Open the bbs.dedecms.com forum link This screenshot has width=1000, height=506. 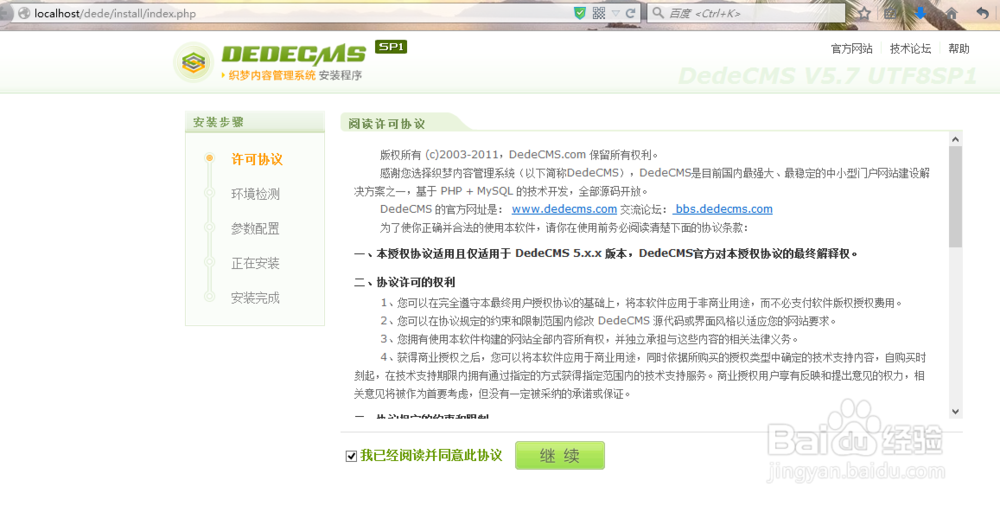723,209
